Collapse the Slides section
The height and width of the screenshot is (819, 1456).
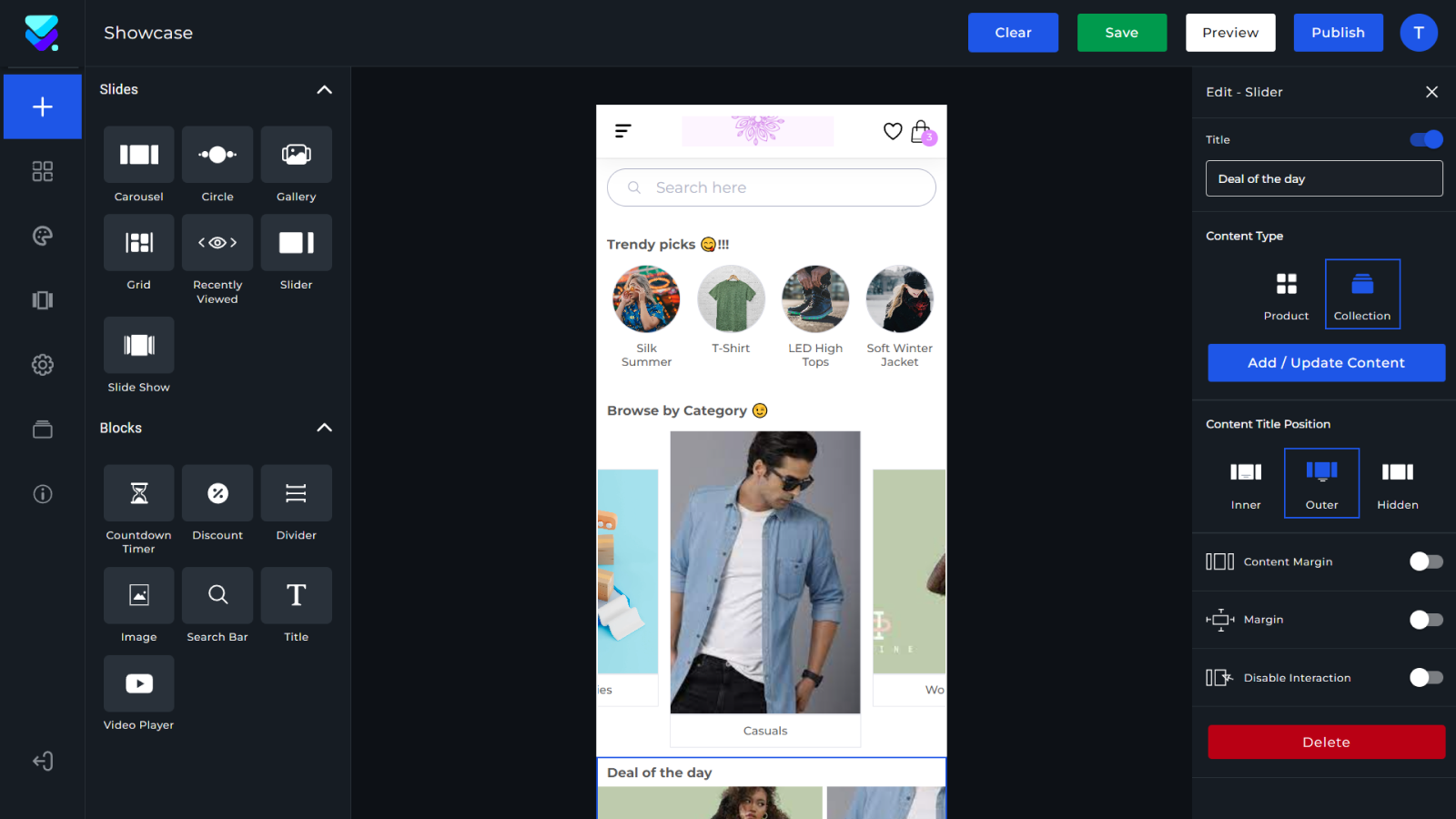(324, 90)
